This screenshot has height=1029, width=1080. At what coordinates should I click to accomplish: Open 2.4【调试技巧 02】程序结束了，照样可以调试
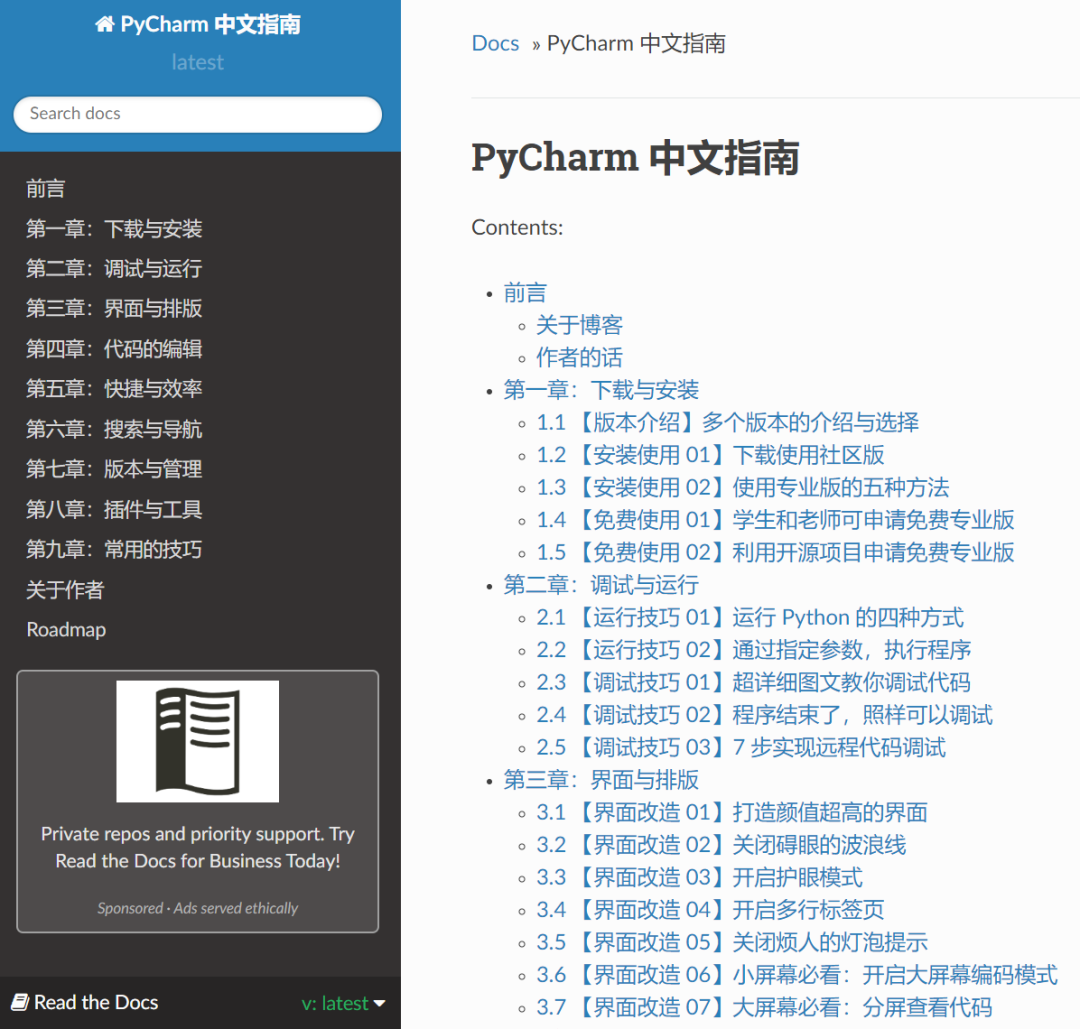(x=765, y=714)
